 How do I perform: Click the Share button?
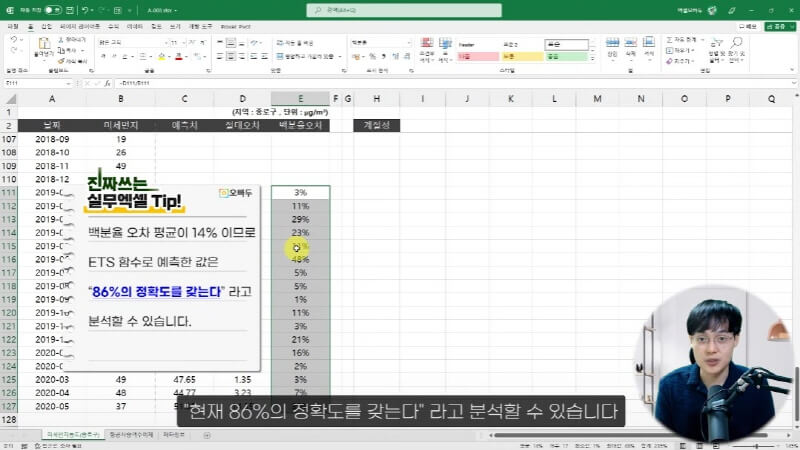tap(780, 26)
